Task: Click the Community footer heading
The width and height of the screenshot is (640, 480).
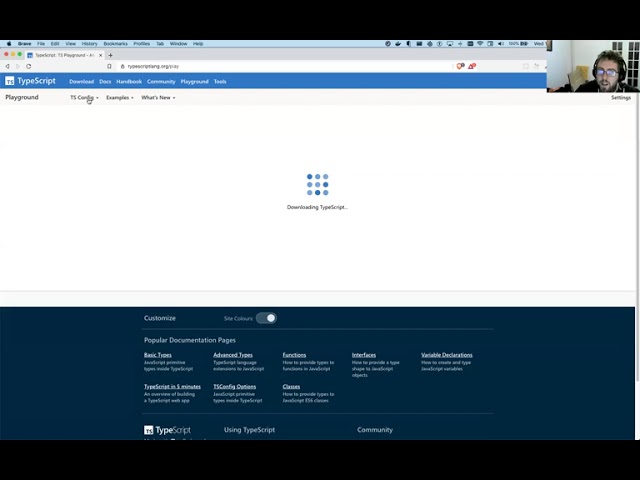Action: click(x=375, y=430)
